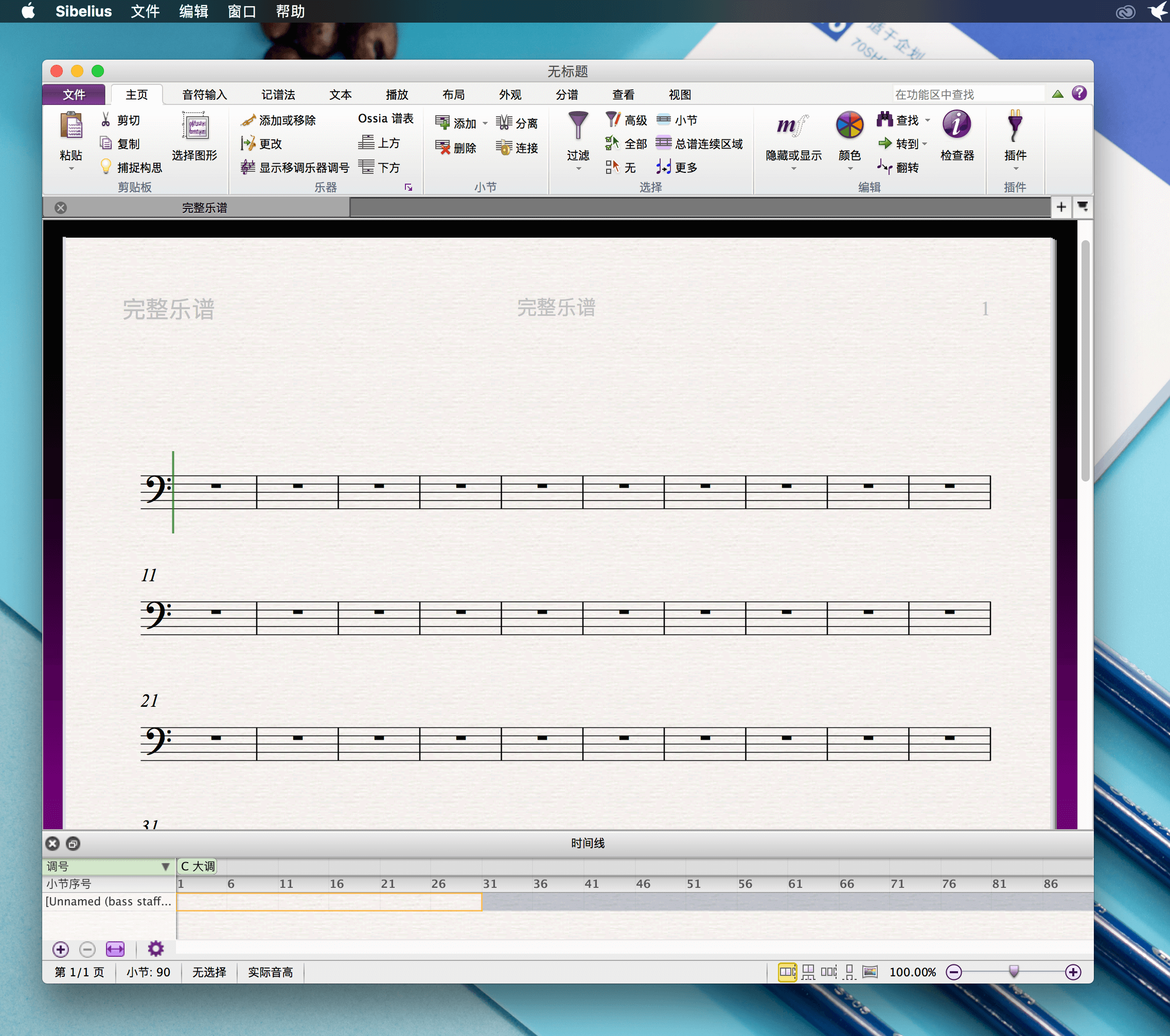The height and width of the screenshot is (1036, 1170).
Task: Expand the Add bars dropdown arrow
Action: pos(485,123)
